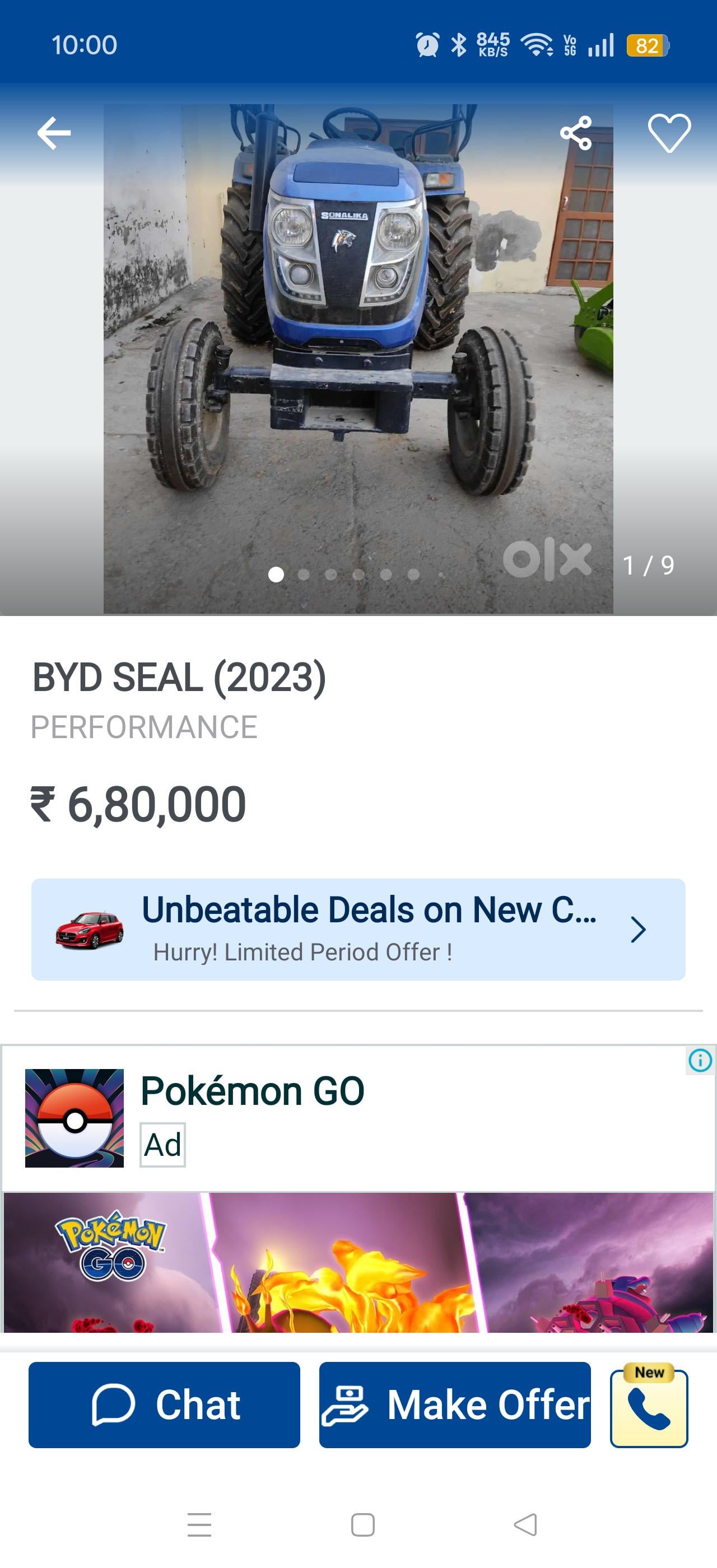717x1568 pixels.
Task: Tap the Android back navigation triangle
Action: click(x=525, y=1525)
